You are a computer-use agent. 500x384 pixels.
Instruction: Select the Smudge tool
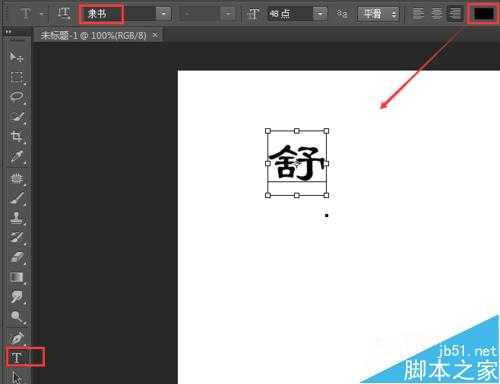click(16, 297)
